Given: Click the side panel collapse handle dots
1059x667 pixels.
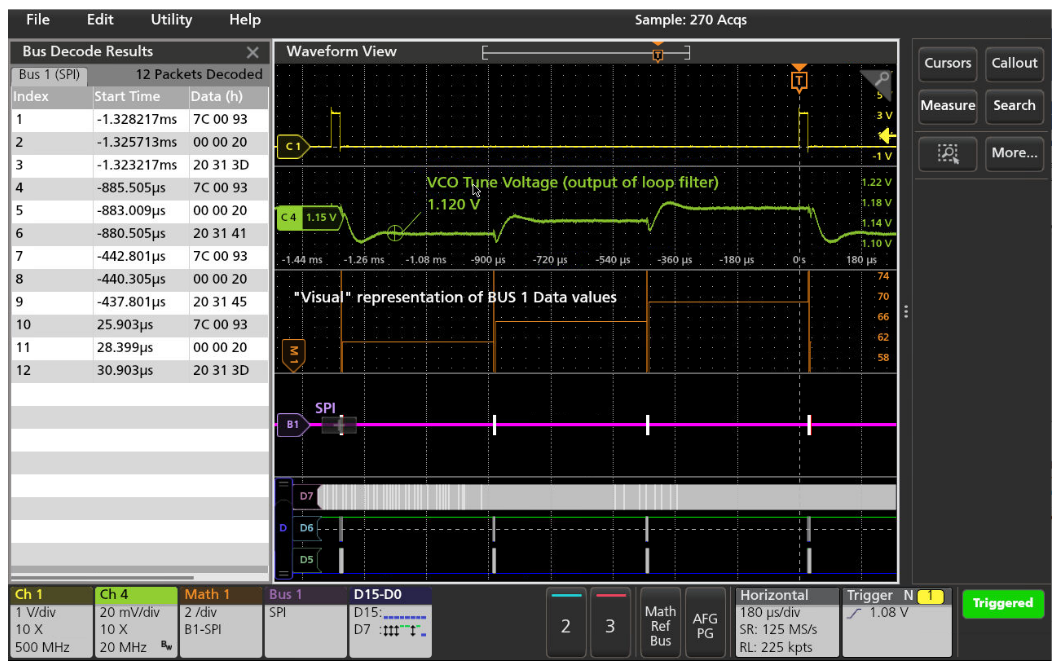Looking at the screenshot, I should click(x=905, y=312).
